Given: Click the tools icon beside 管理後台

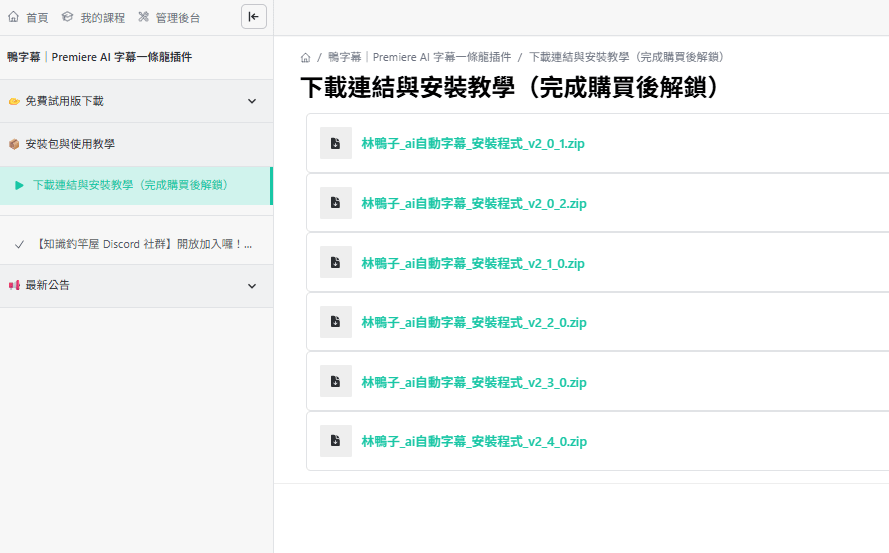Looking at the screenshot, I should 143,17.
